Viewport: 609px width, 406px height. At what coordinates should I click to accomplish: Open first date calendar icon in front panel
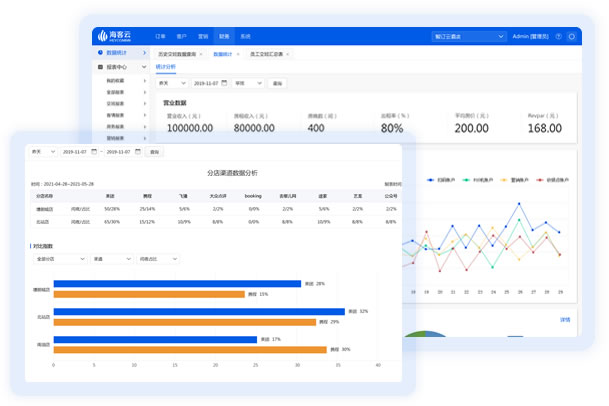click(x=92, y=152)
